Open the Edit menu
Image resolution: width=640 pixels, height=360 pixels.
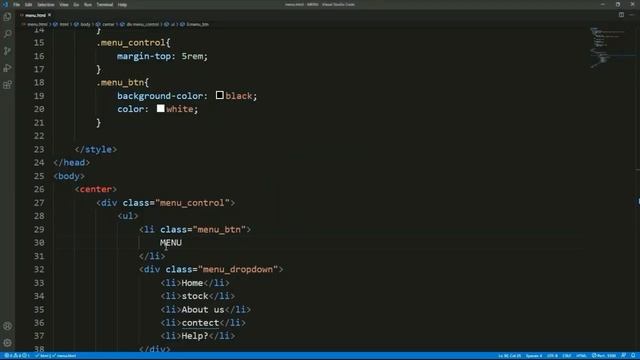(29, 4)
